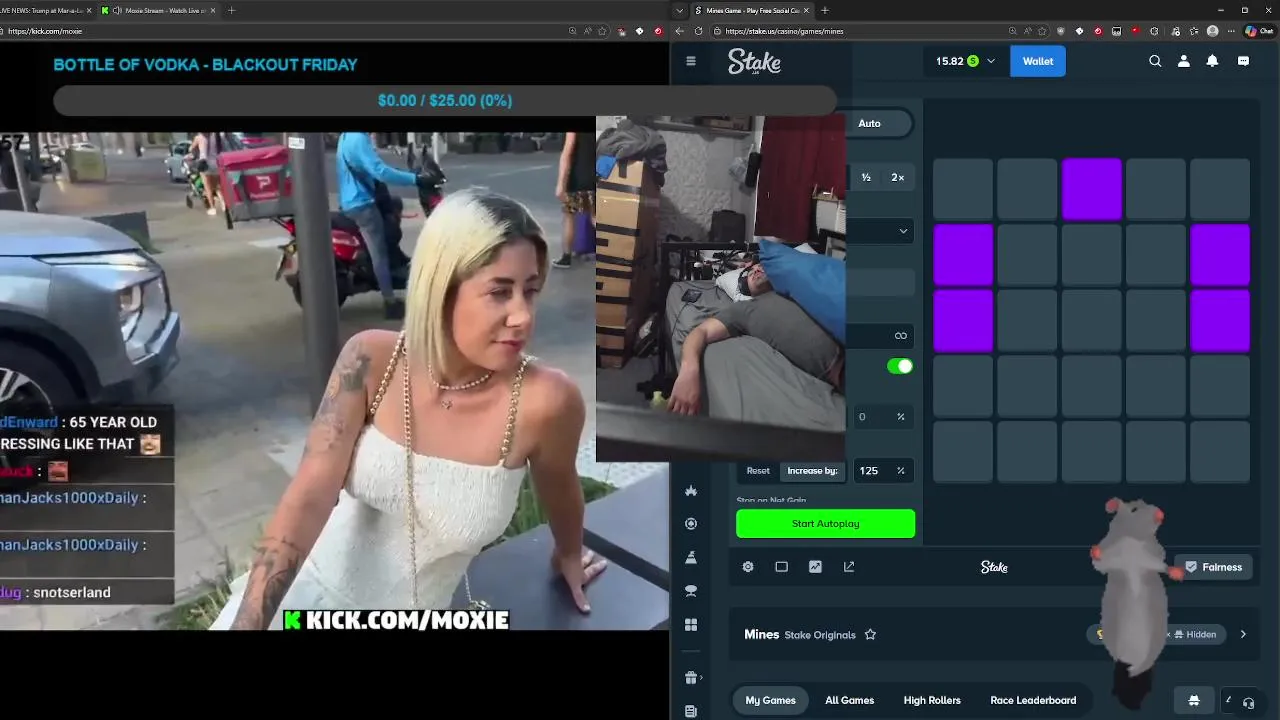
Task: Open a new tab in Stake browser window
Action: click(824, 10)
